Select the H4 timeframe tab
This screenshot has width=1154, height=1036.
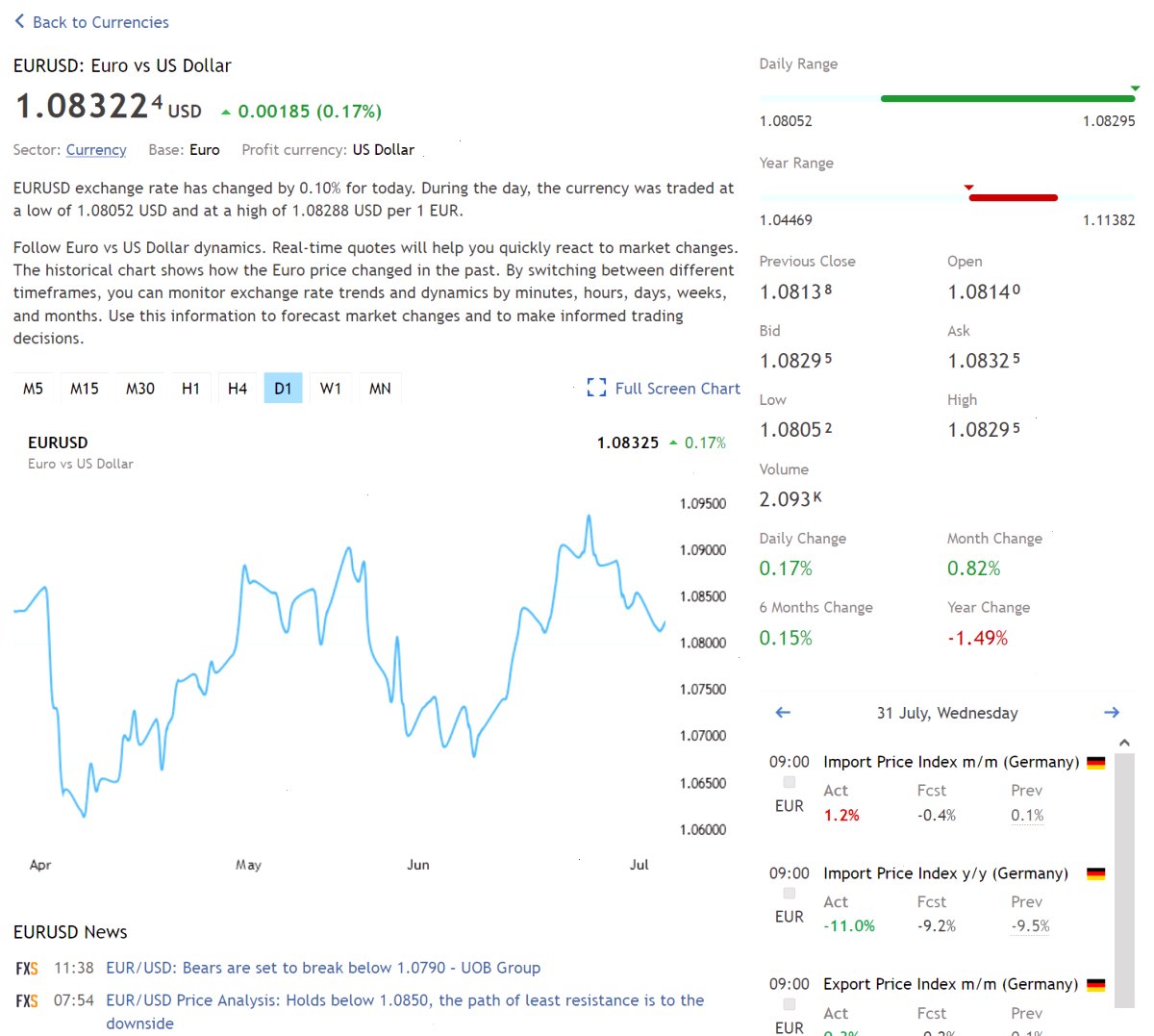[238, 389]
